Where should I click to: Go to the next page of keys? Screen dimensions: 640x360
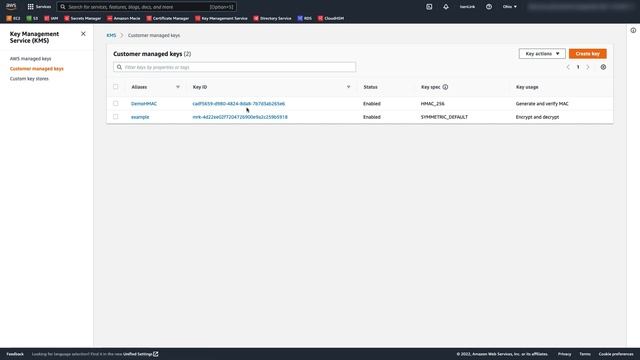(588, 67)
